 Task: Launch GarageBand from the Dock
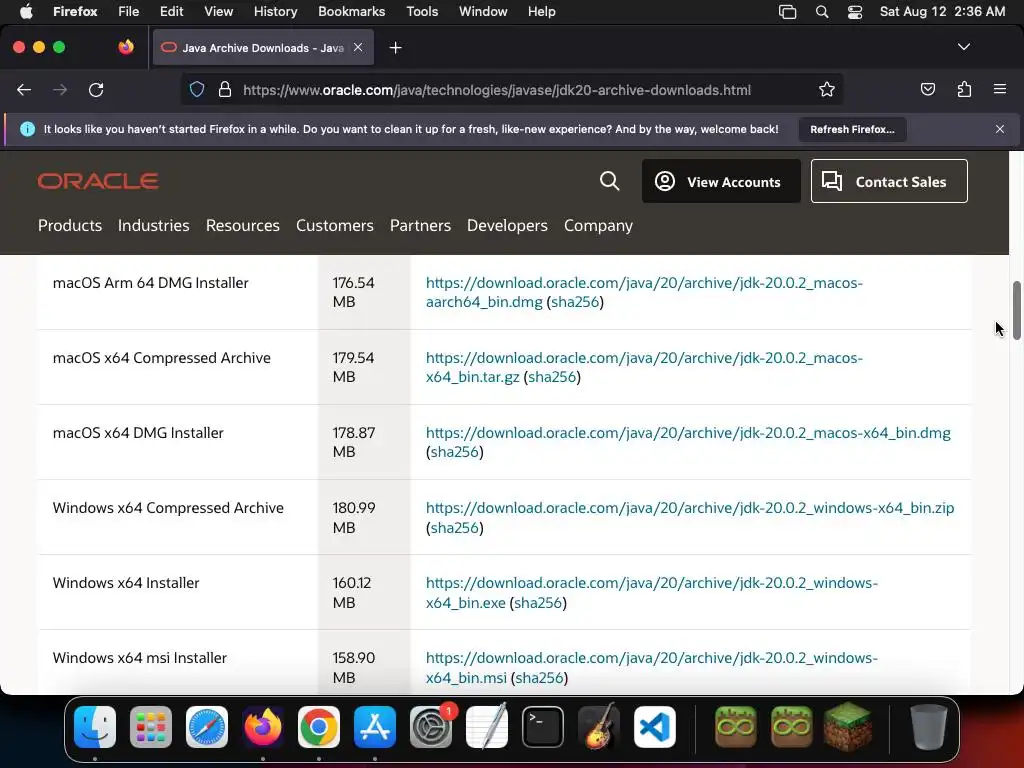click(x=598, y=726)
